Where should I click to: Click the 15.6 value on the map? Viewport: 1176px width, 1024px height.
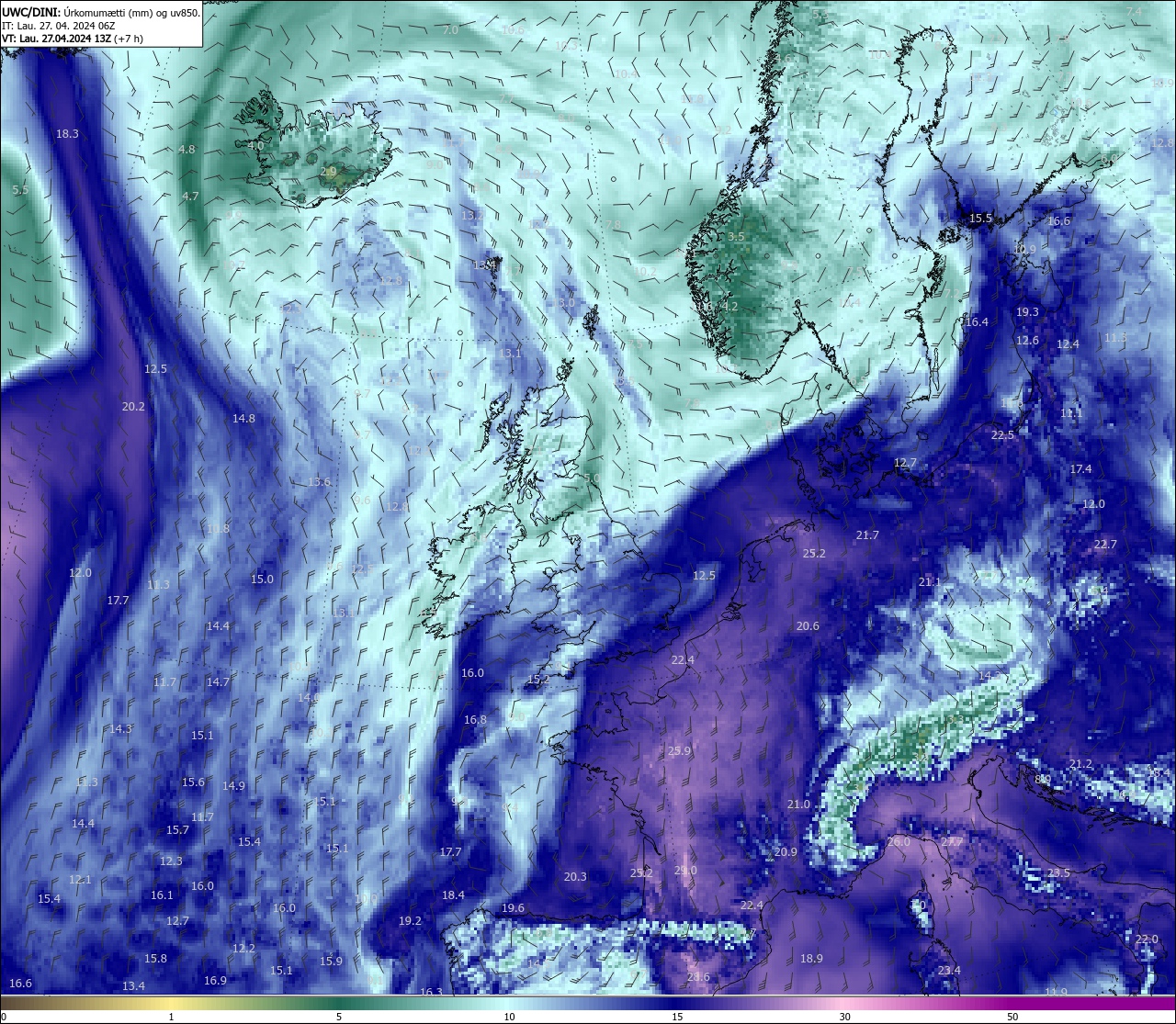pyautogui.click(x=193, y=782)
